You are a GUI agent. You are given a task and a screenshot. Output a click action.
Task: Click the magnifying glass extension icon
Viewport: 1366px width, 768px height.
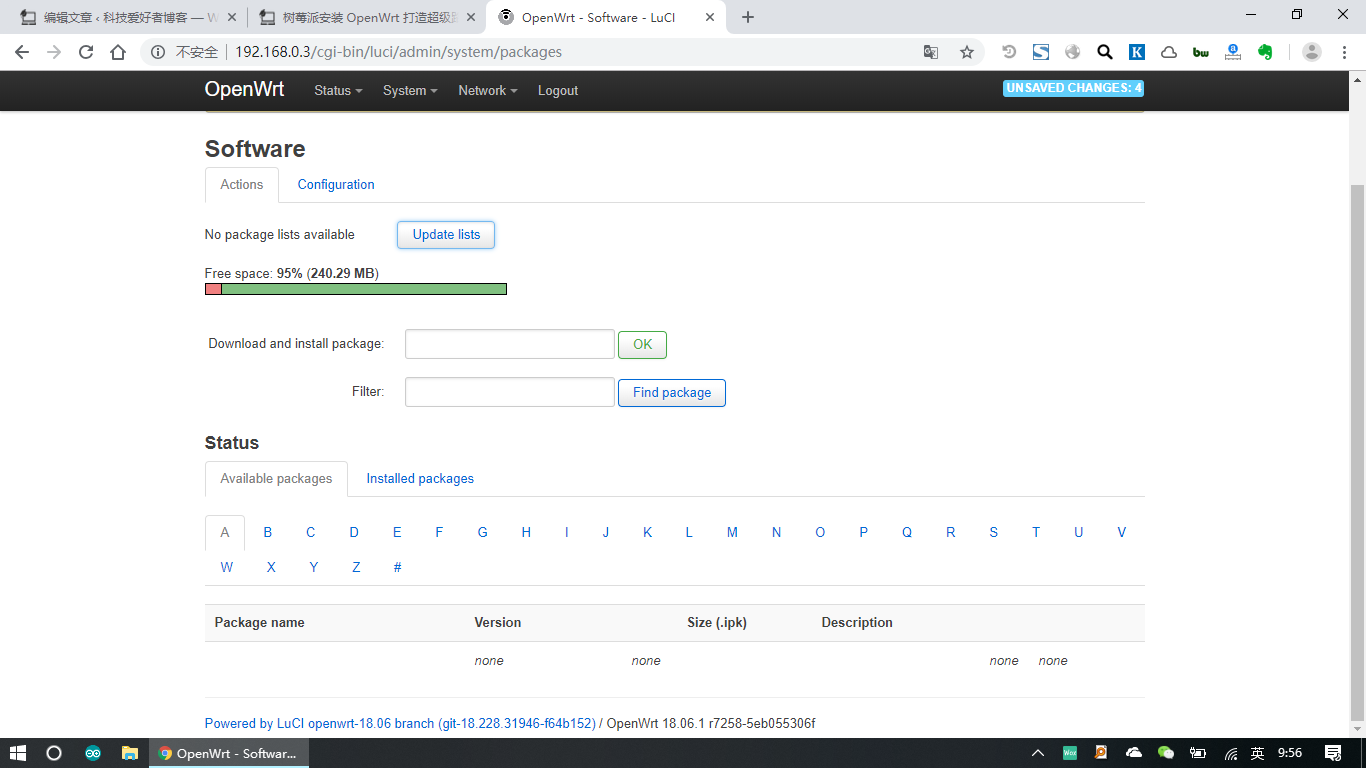point(1105,52)
